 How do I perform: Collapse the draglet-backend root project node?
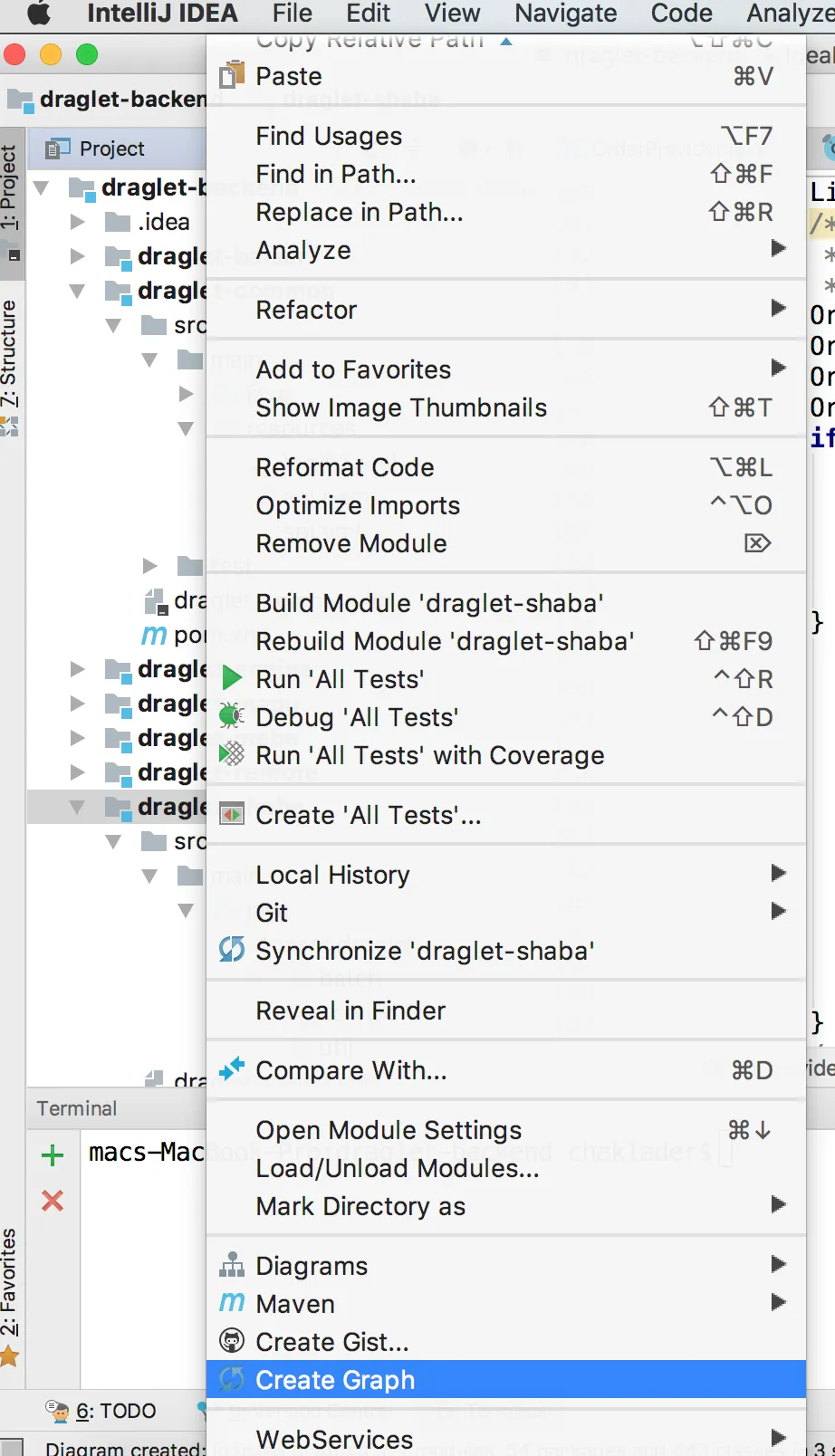[42, 187]
